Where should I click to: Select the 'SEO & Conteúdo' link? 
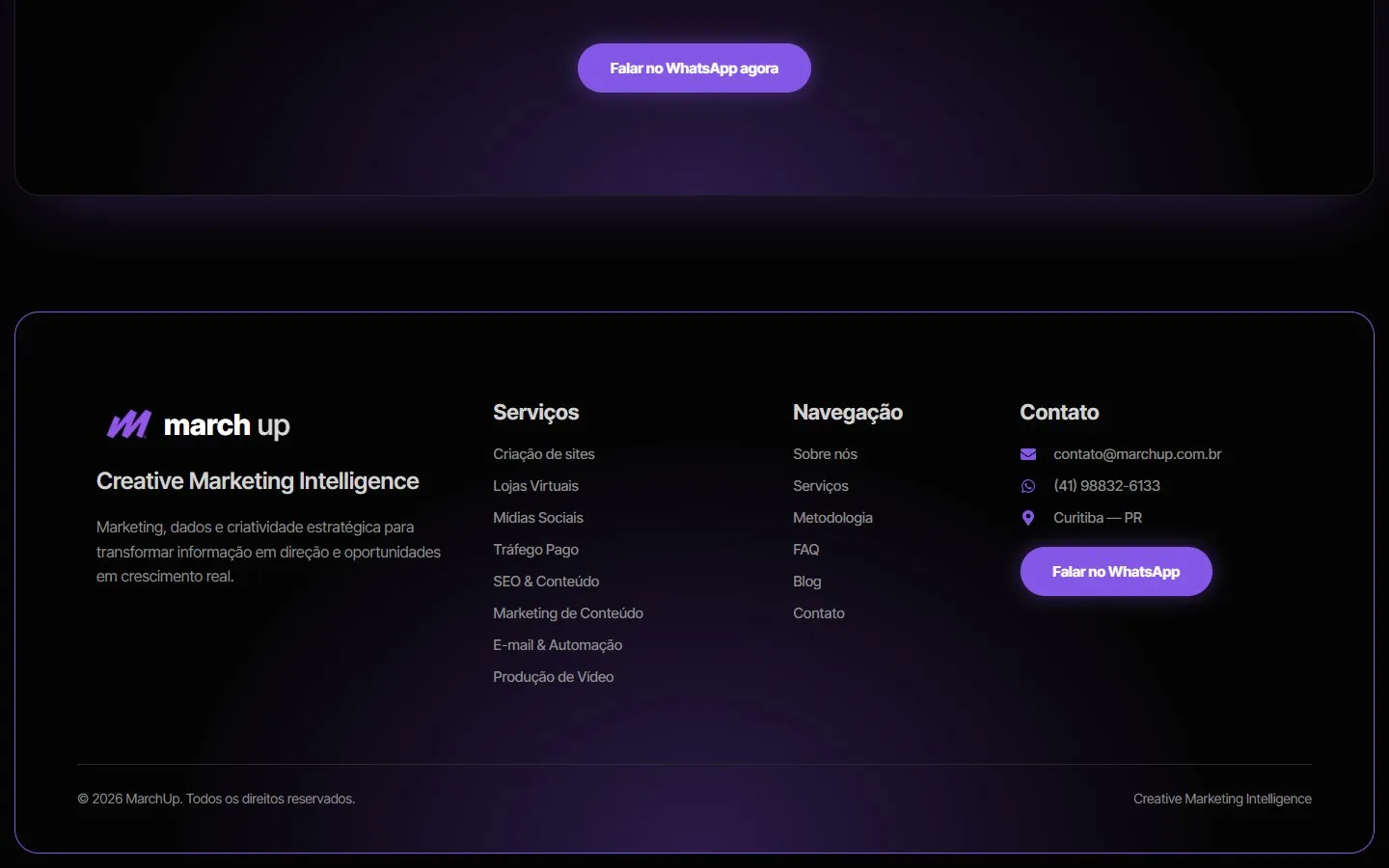pyautogui.click(x=546, y=582)
